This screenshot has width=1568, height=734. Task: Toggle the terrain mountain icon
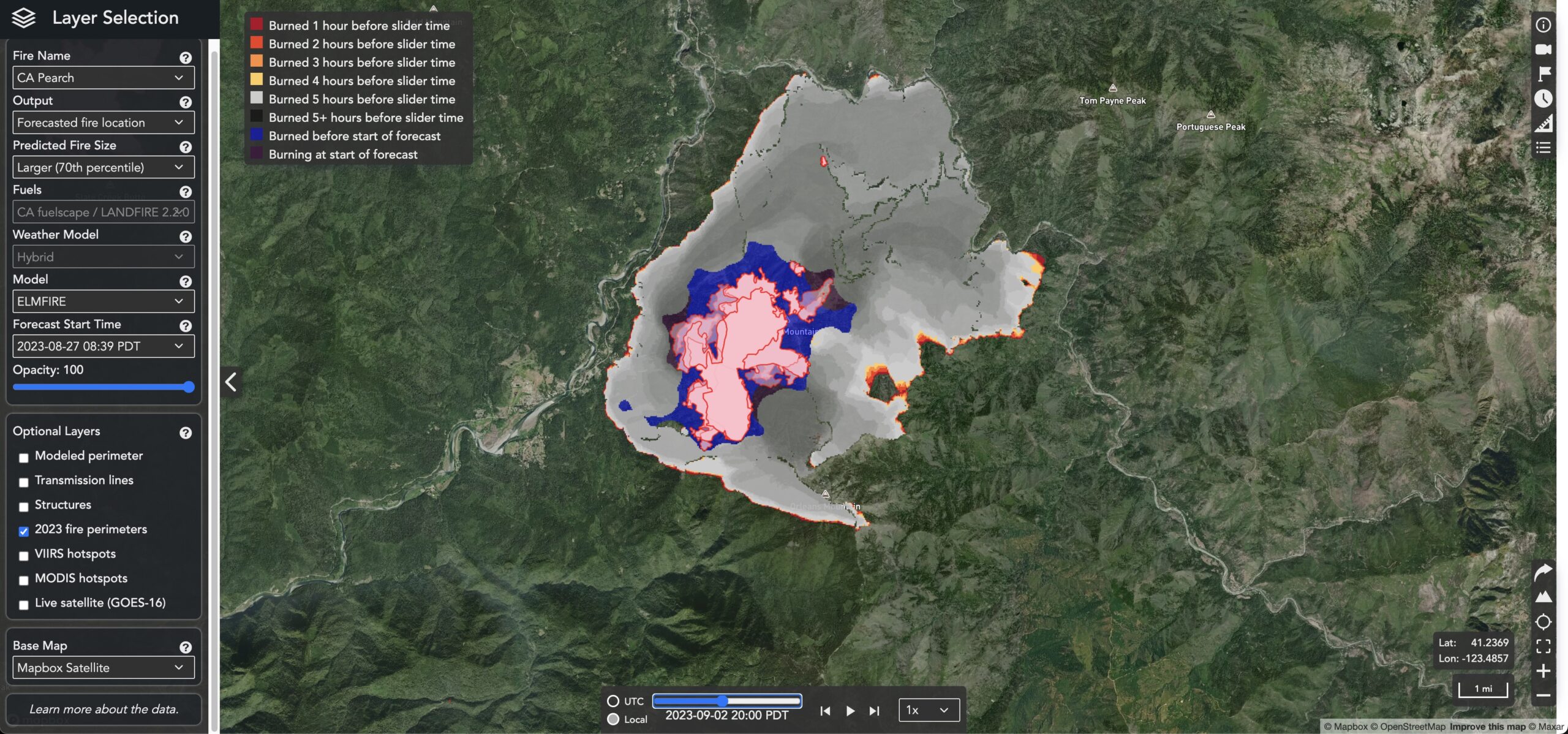(x=1544, y=597)
